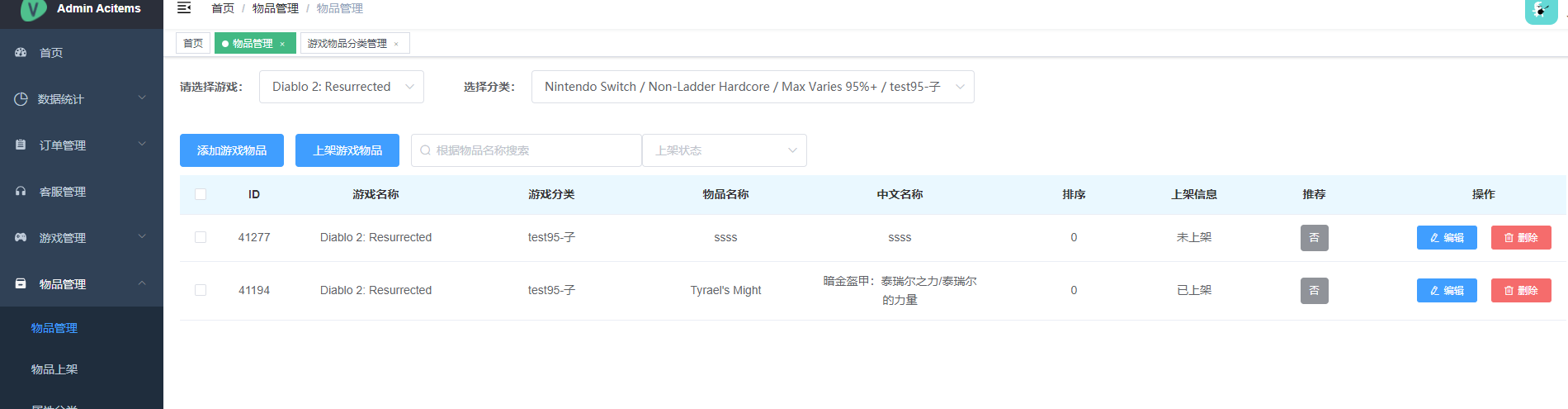This screenshot has width=1568, height=409.
Task: Open the 上架状态 status dropdown
Action: click(x=724, y=150)
